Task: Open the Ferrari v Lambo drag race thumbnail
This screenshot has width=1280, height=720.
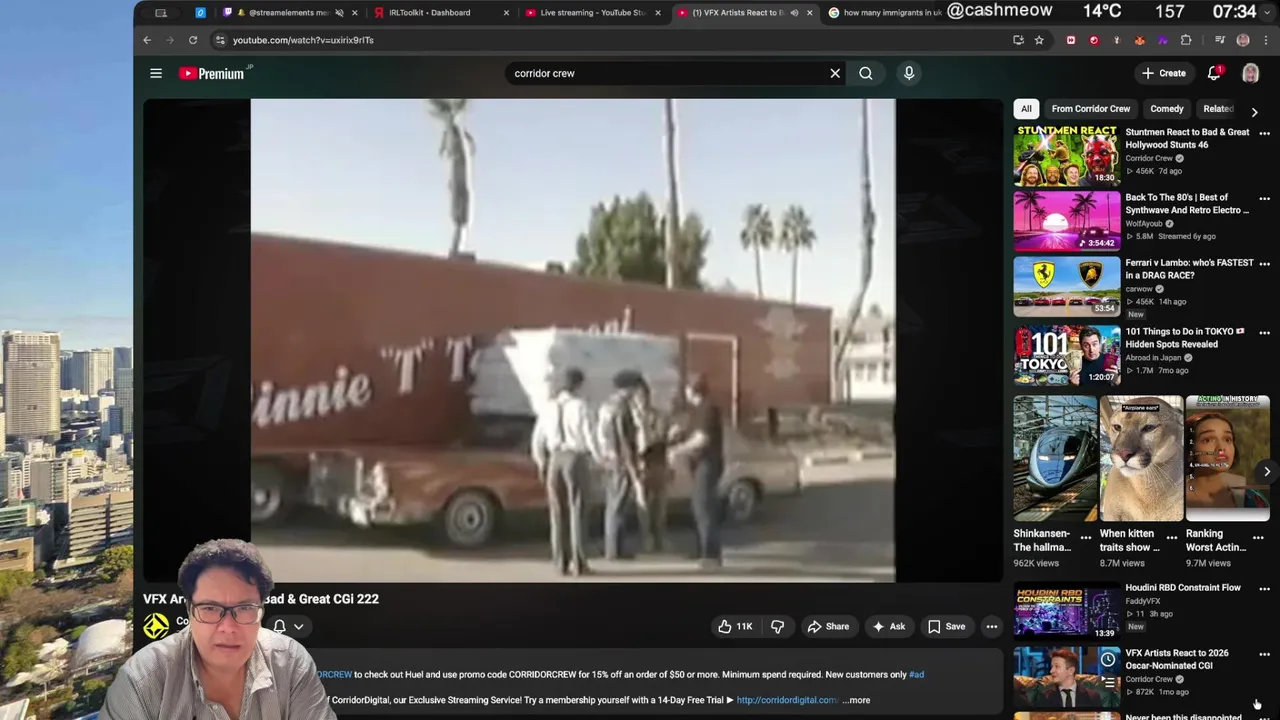Action: pyautogui.click(x=1067, y=286)
